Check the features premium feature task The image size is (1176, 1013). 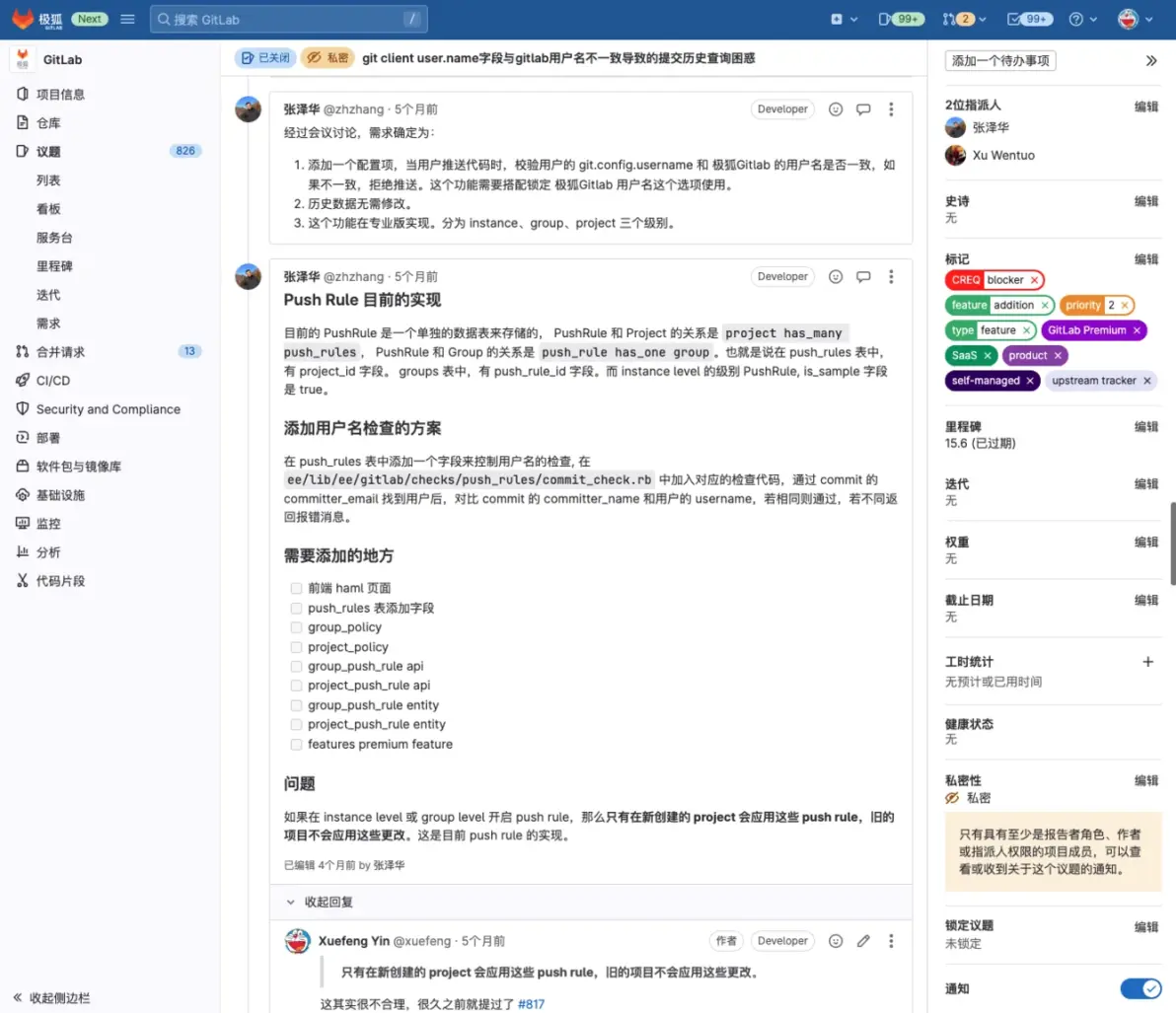pyautogui.click(x=296, y=745)
